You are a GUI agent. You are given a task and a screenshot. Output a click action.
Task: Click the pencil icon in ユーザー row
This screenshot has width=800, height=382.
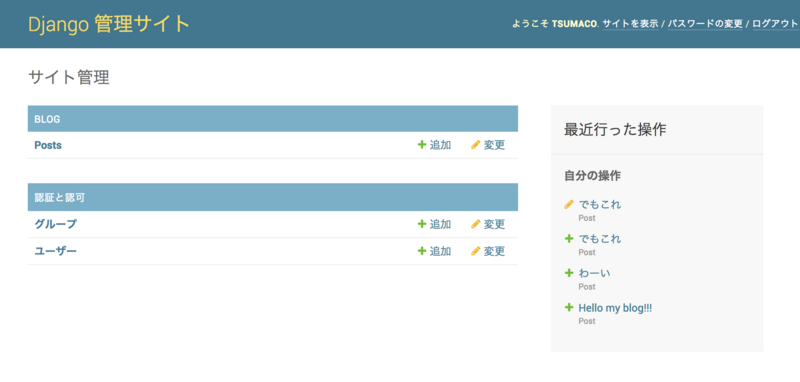[x=476, y=251]
